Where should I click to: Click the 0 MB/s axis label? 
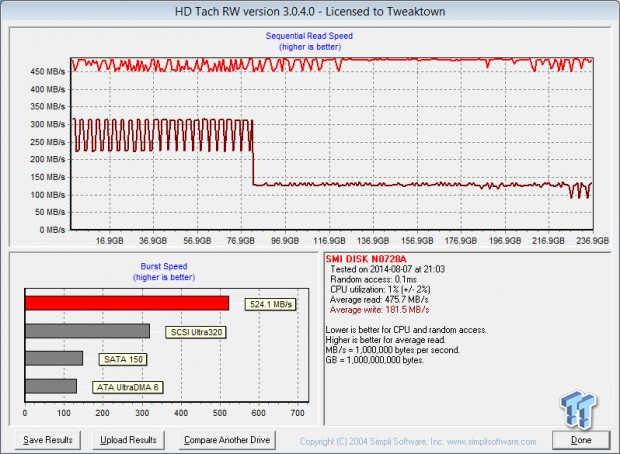click(x=52, y=230)
